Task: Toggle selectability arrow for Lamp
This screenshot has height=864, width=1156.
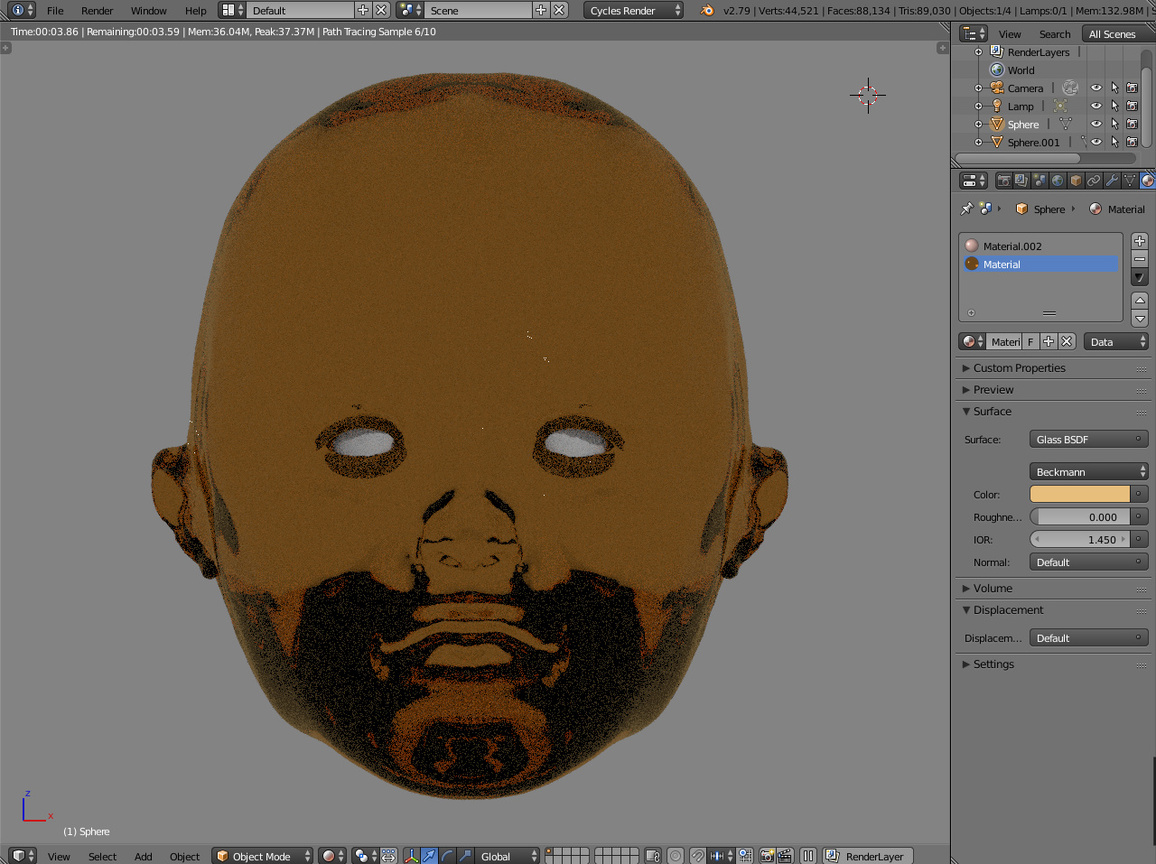Action: coord(1114,106)
